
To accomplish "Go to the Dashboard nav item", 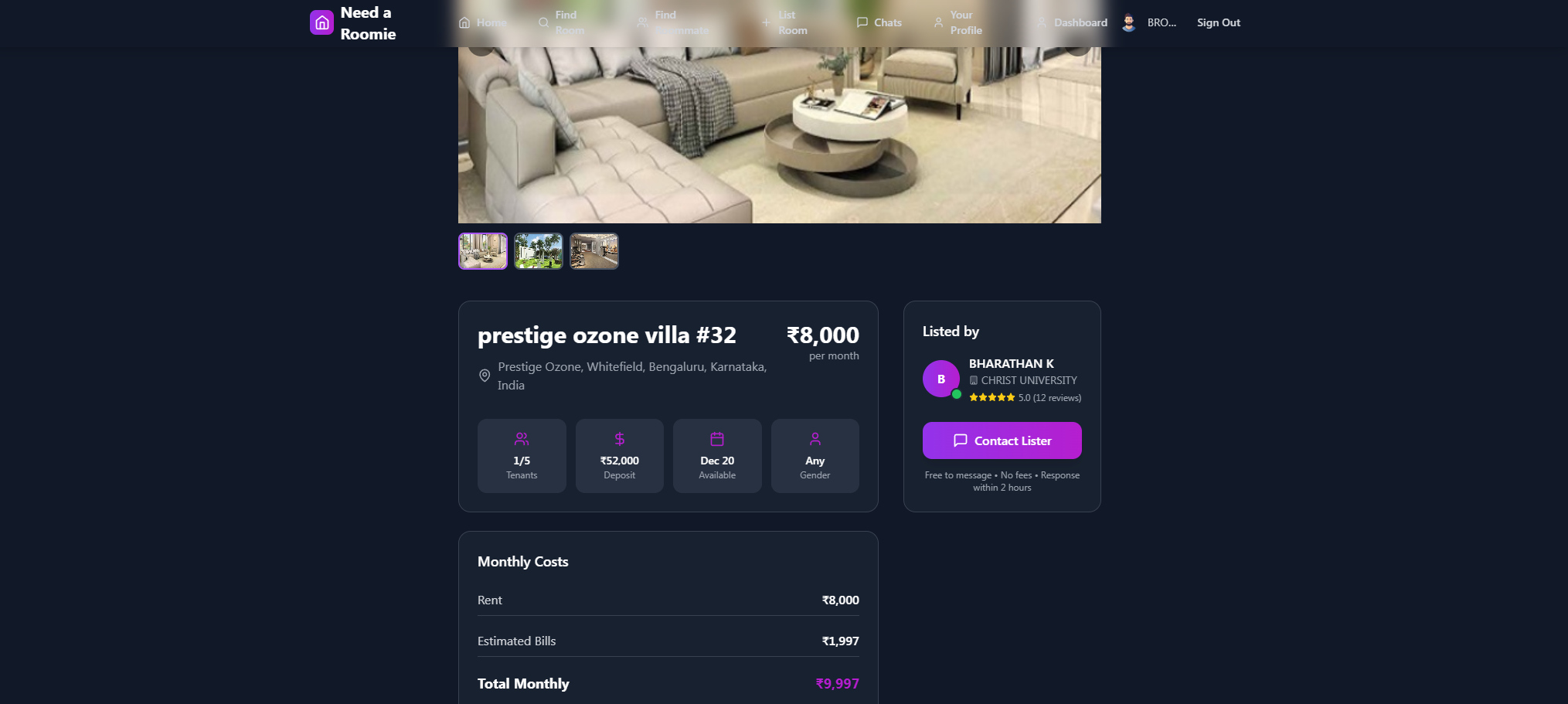I will 1073,22.
